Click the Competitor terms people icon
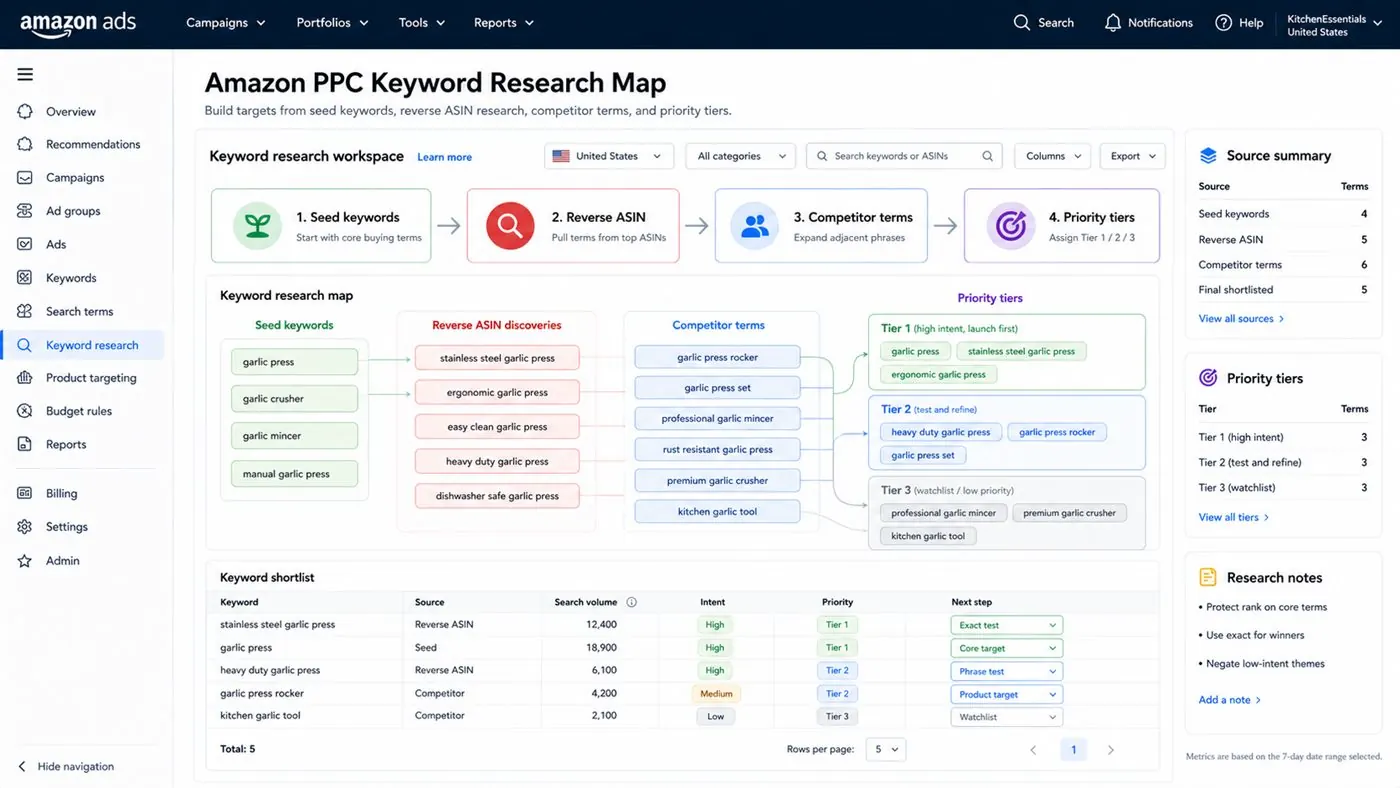The width and height of the screenshot is (1400, 788). (x=755, y=226)
